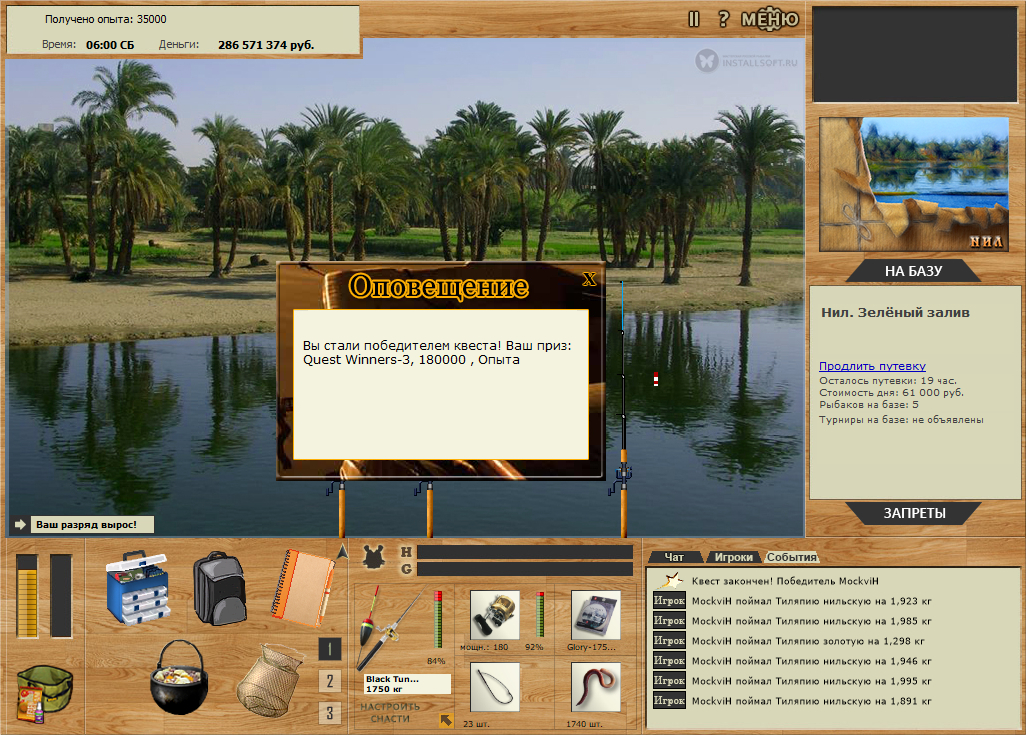Click the hook icon showing 23 шт.
Screen dimensions: 1026x735
coord(495,687)
